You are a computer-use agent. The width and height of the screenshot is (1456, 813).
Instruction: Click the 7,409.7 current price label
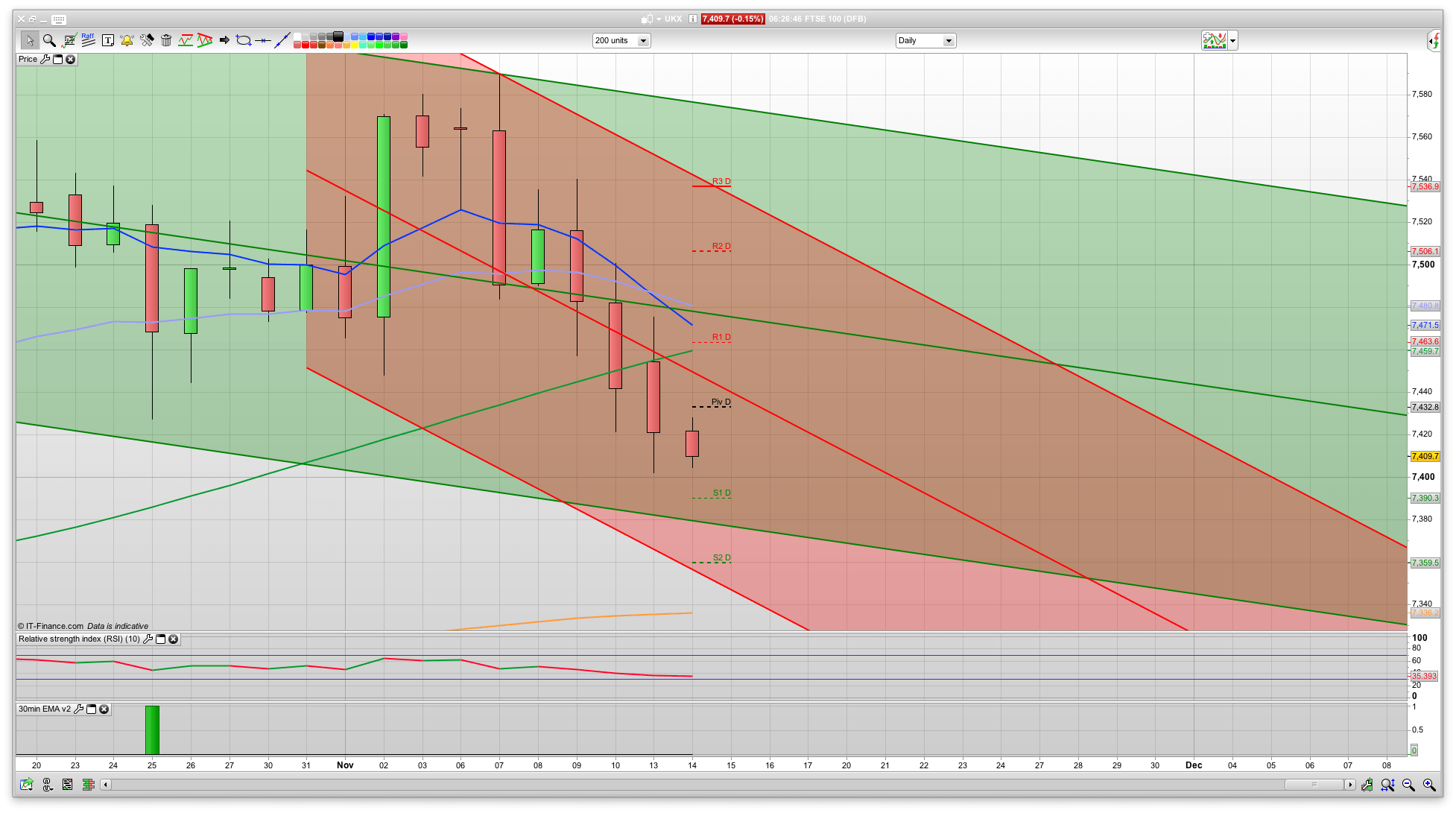[1425, 456]
